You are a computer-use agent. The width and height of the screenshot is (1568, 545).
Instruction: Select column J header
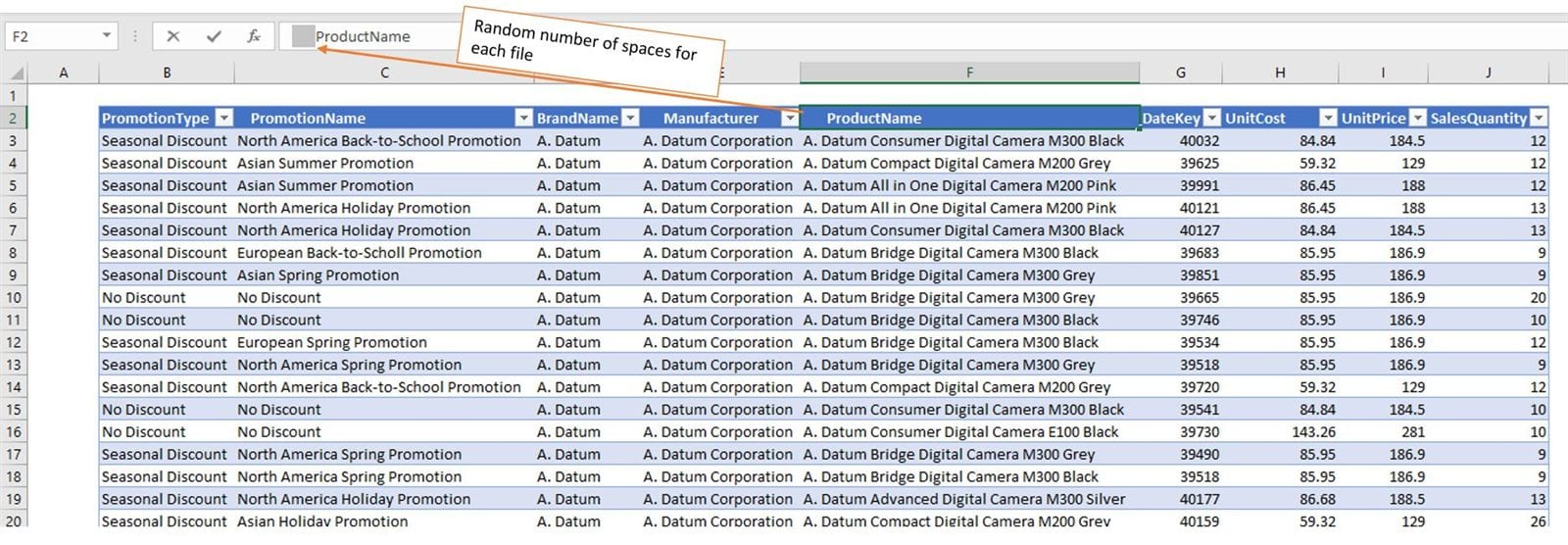coord(1488,73)
